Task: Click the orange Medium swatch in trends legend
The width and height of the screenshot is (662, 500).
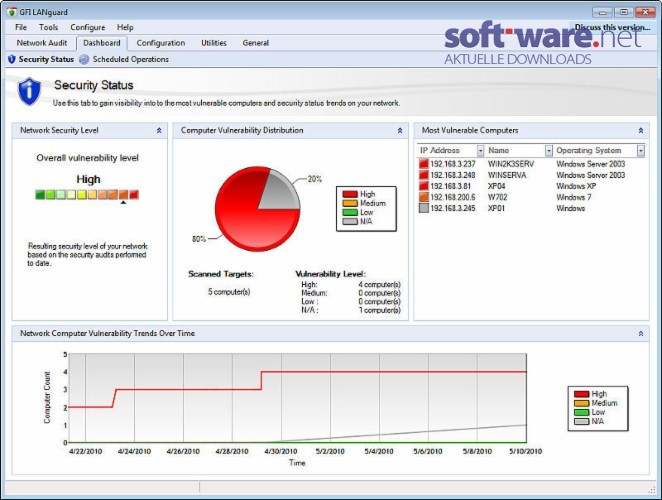Action: [581, 403]
